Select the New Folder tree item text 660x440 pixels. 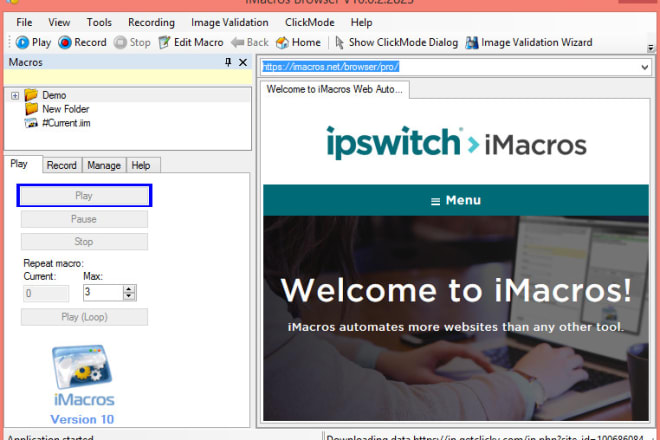click(x=66, y=109)
